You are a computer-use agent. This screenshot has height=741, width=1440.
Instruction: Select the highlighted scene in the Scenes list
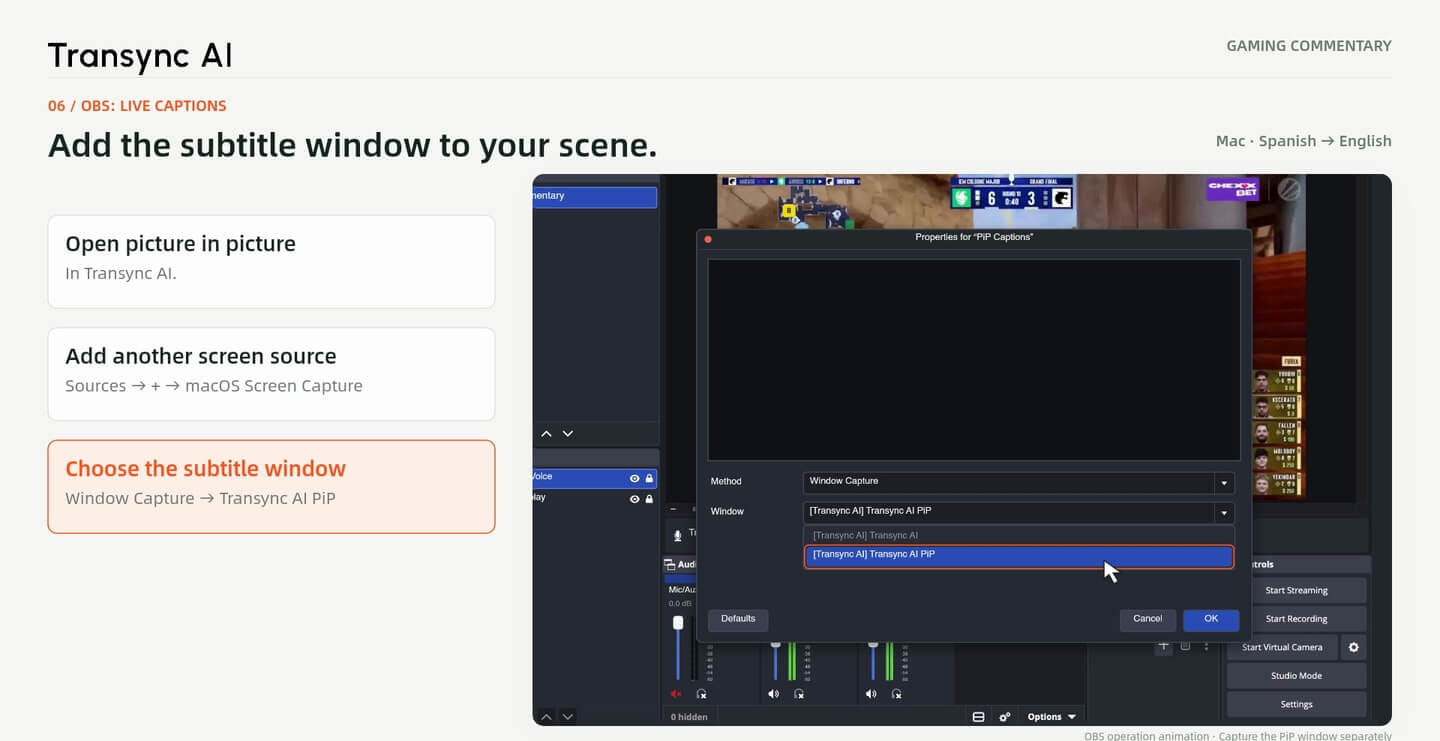click(595, 197)
